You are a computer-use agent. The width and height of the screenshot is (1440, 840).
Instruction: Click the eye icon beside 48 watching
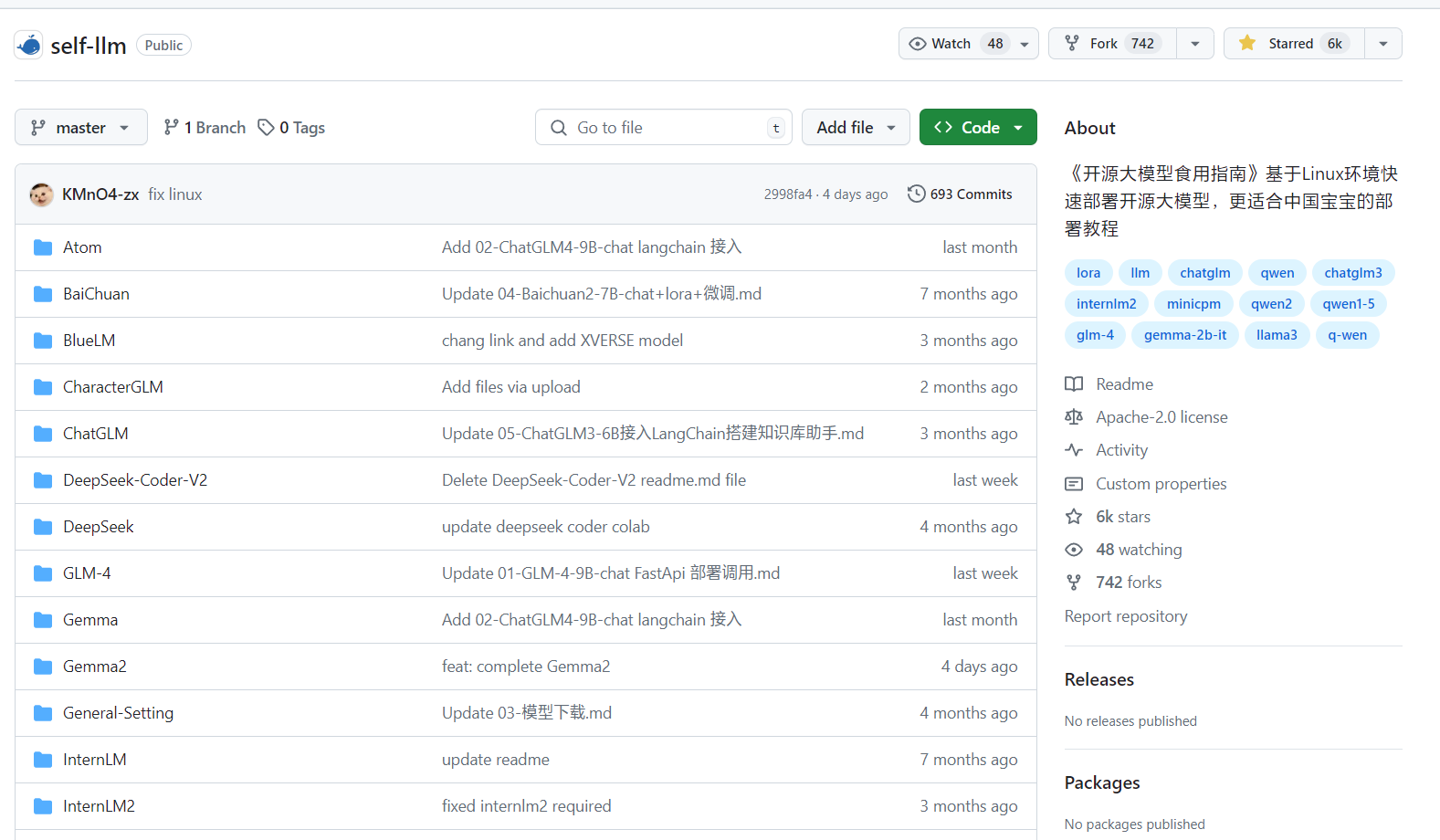click(1074, 550)
